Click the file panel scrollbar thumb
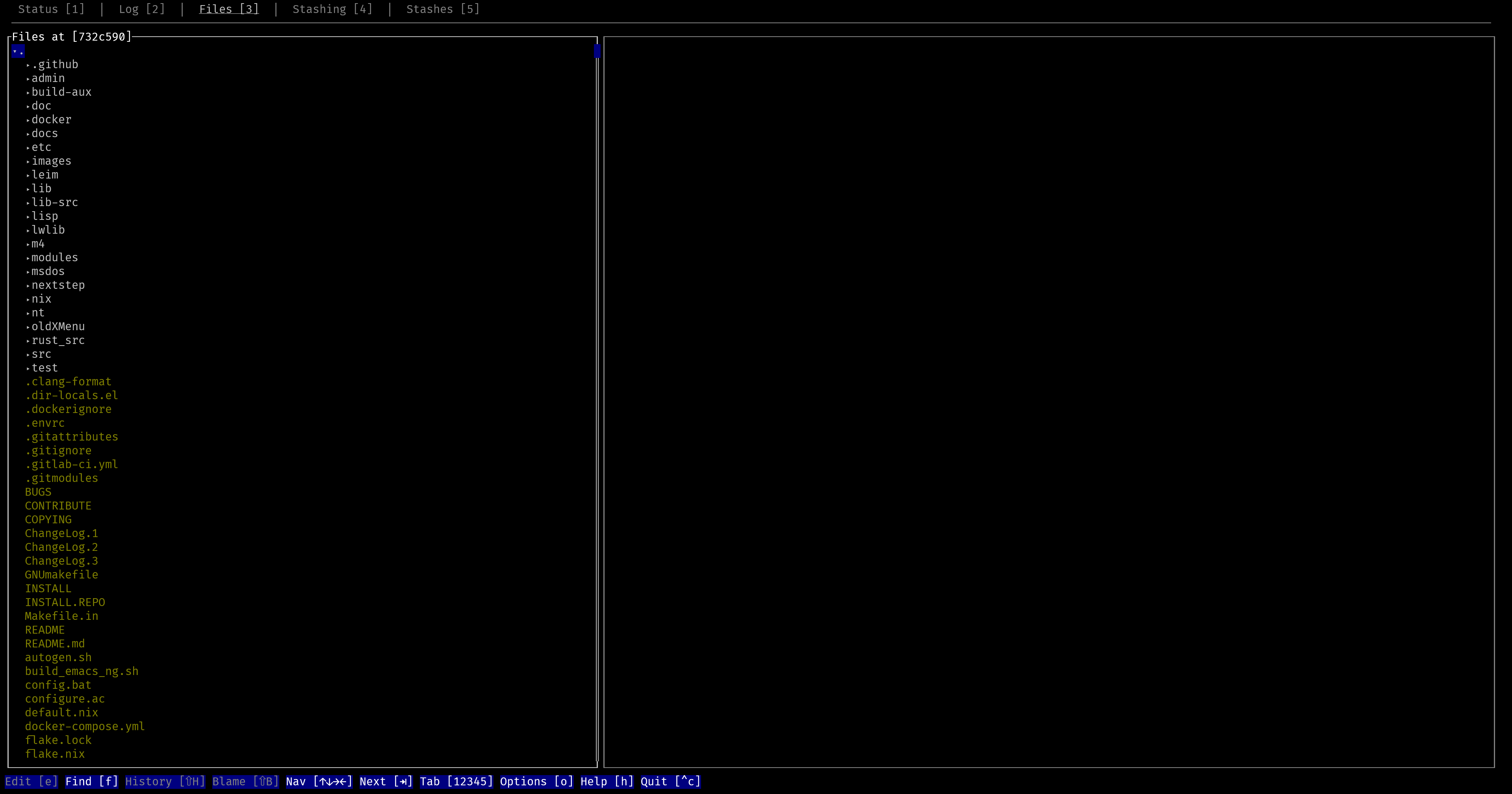Screen dimensions: 1512x794 coord(596,52)
